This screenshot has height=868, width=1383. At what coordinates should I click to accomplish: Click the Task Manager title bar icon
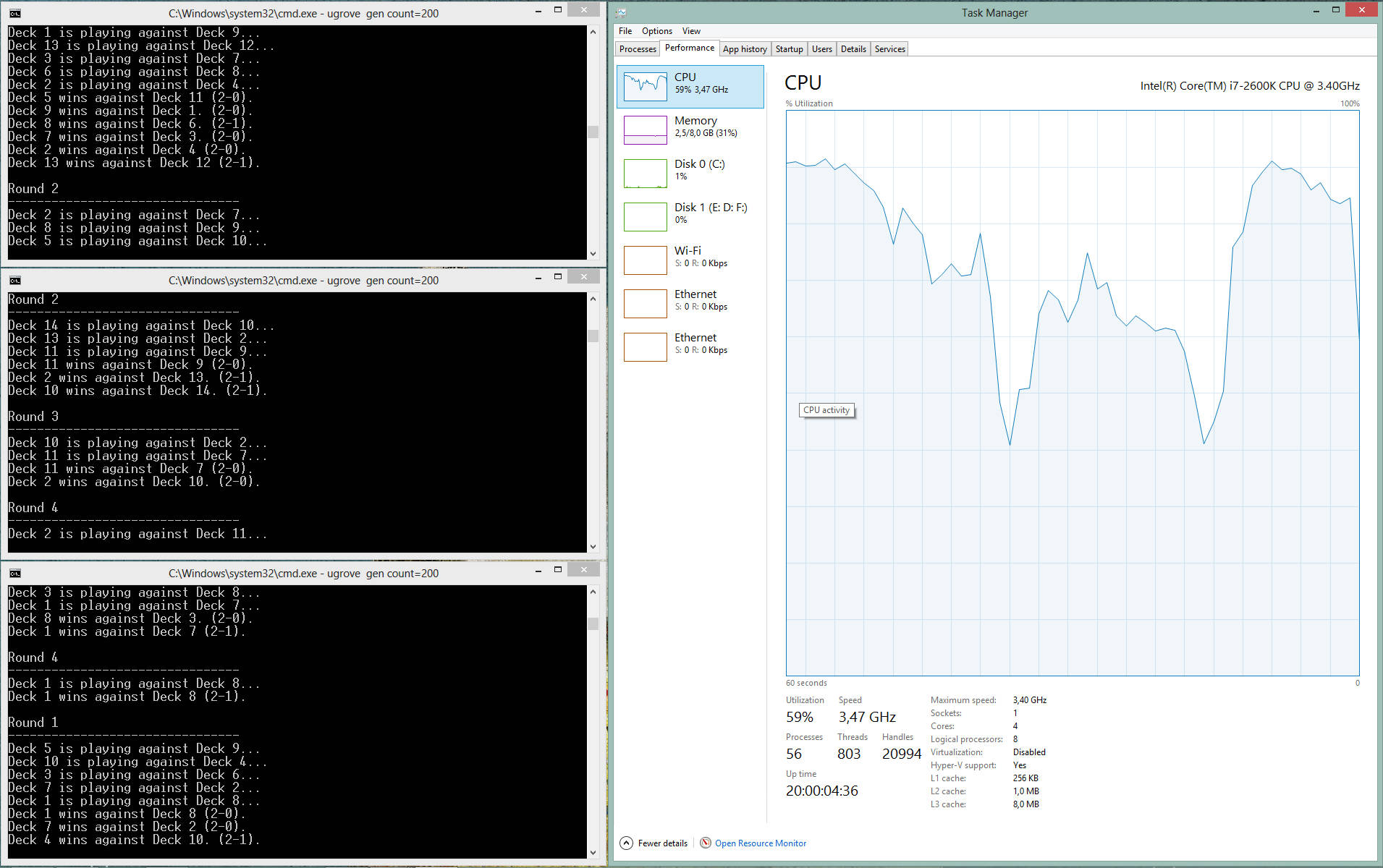pos(622,13)
